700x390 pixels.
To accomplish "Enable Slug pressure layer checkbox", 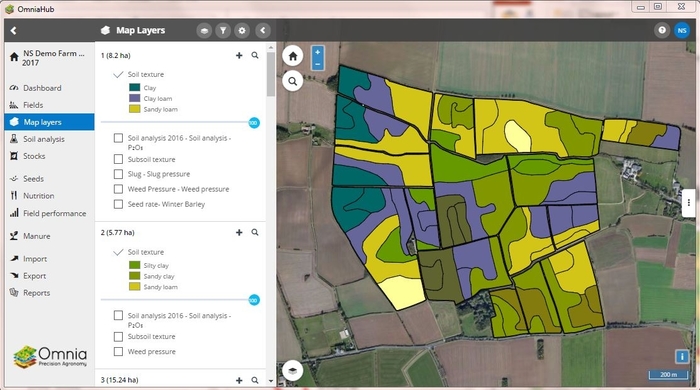I will pos(118,174).
